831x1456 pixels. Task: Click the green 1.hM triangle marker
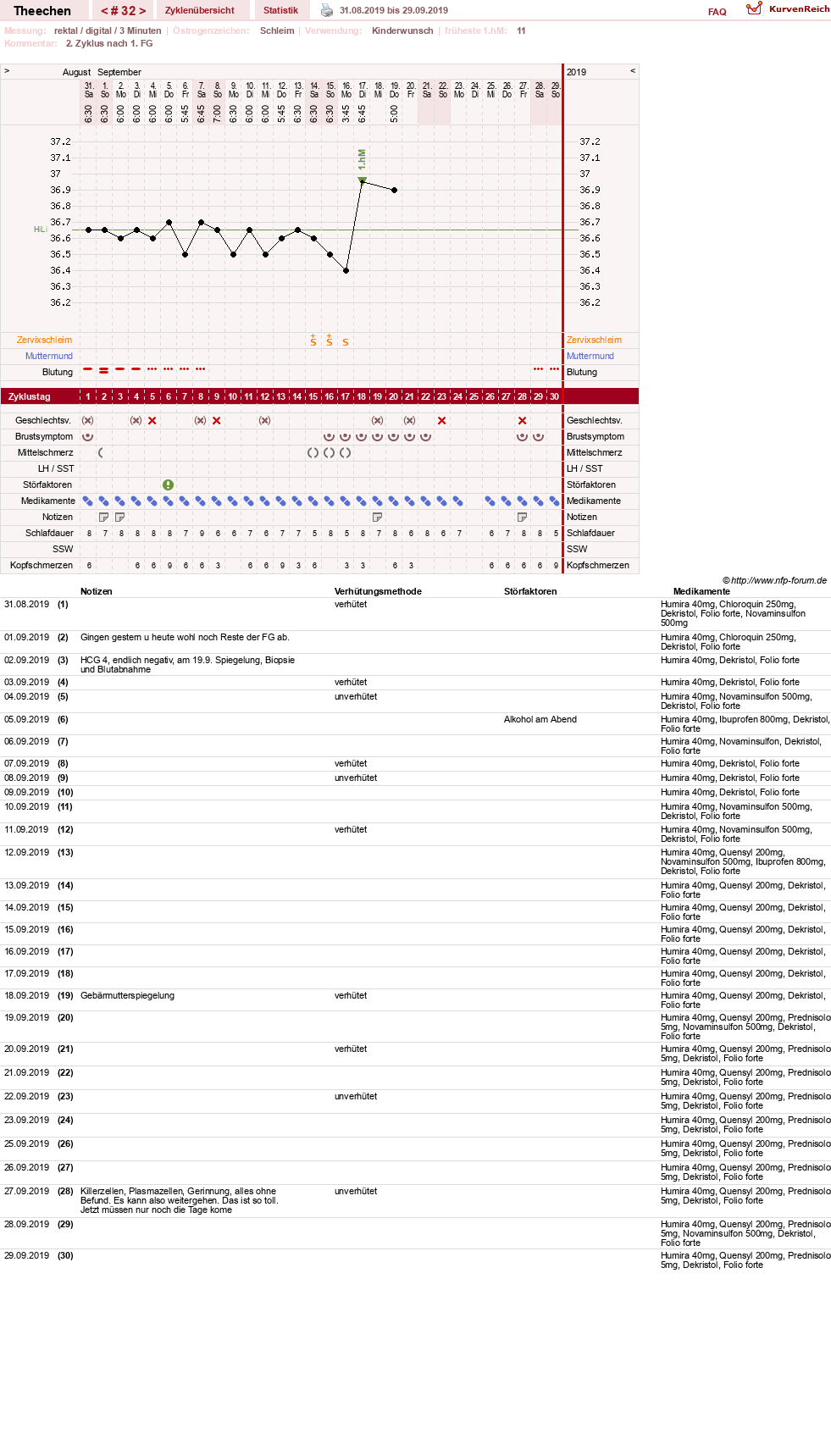363,180
